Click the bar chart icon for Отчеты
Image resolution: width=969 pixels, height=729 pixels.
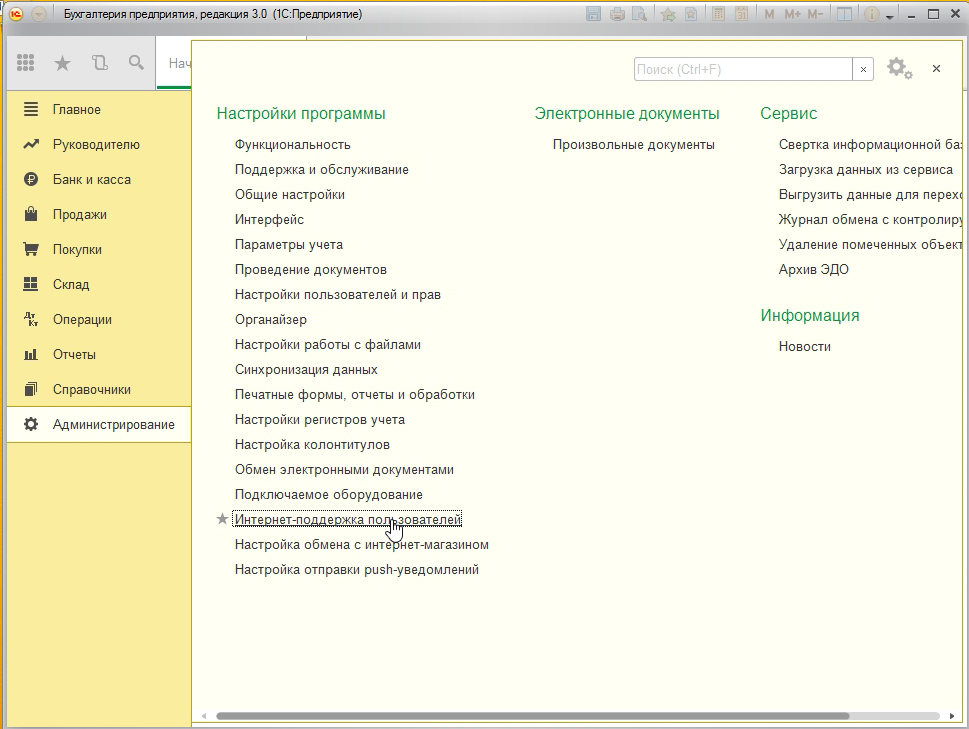tap(30, 355)
